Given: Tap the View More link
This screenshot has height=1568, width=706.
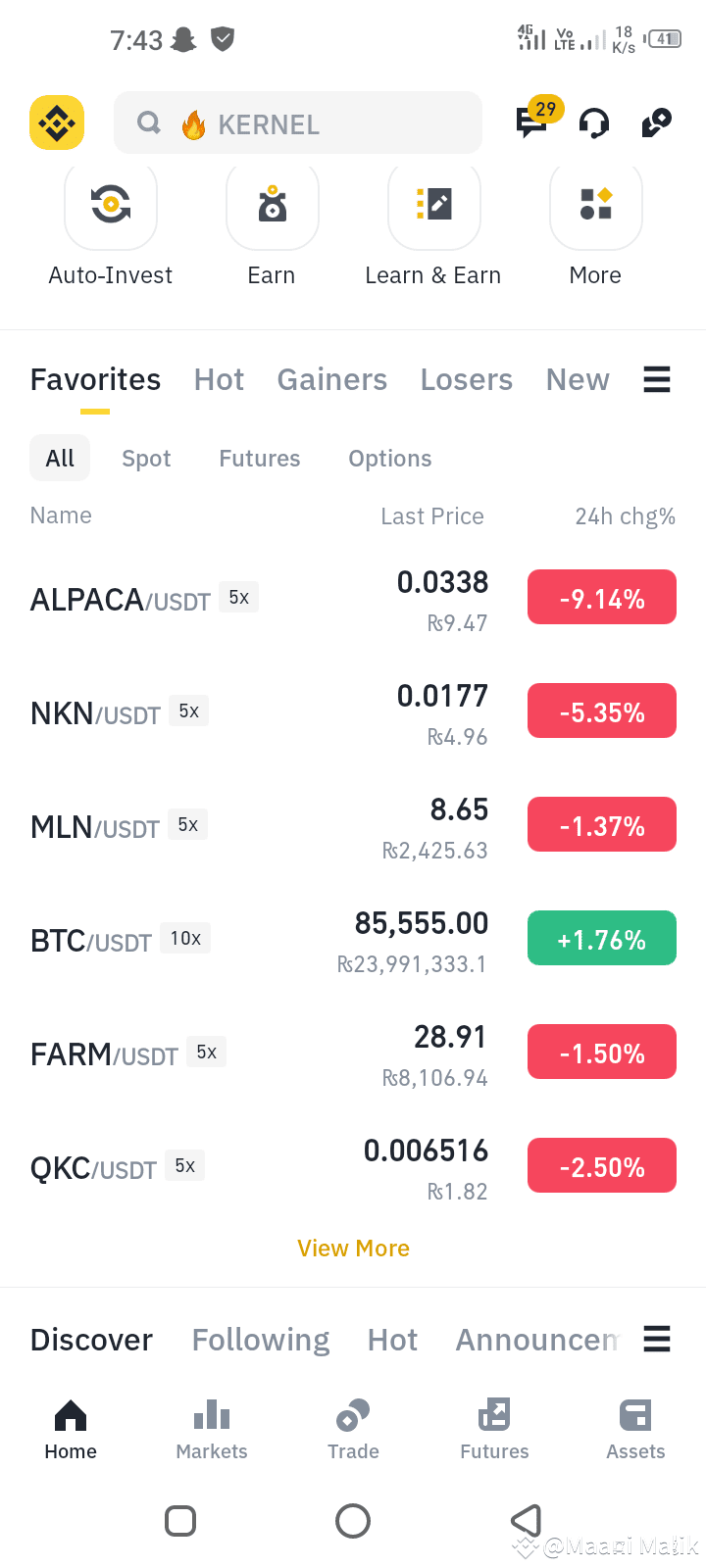Looking at the screenshot, I should (354, 1249).
